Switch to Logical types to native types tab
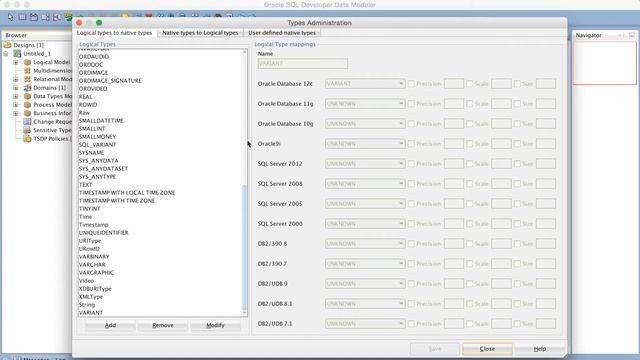640x360 pixels. point(114,33)
